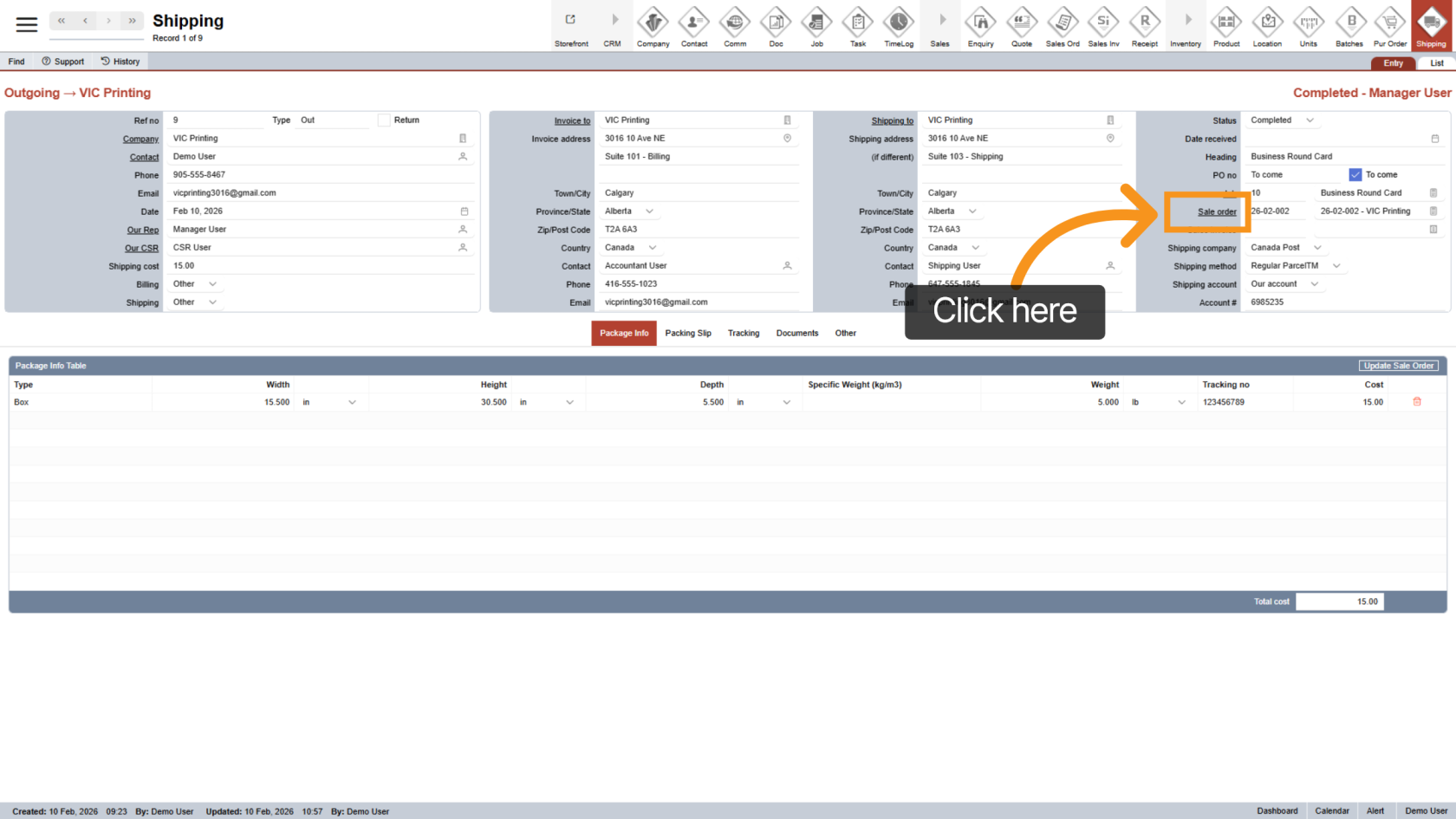Click the hamburger main menu icon

27,24
